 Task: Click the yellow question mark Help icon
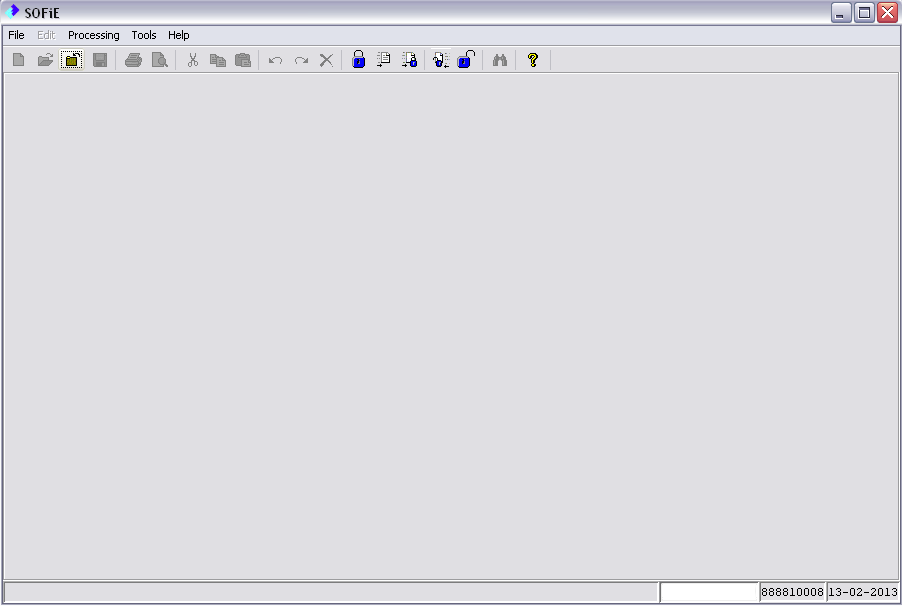[x=532, y=60]
